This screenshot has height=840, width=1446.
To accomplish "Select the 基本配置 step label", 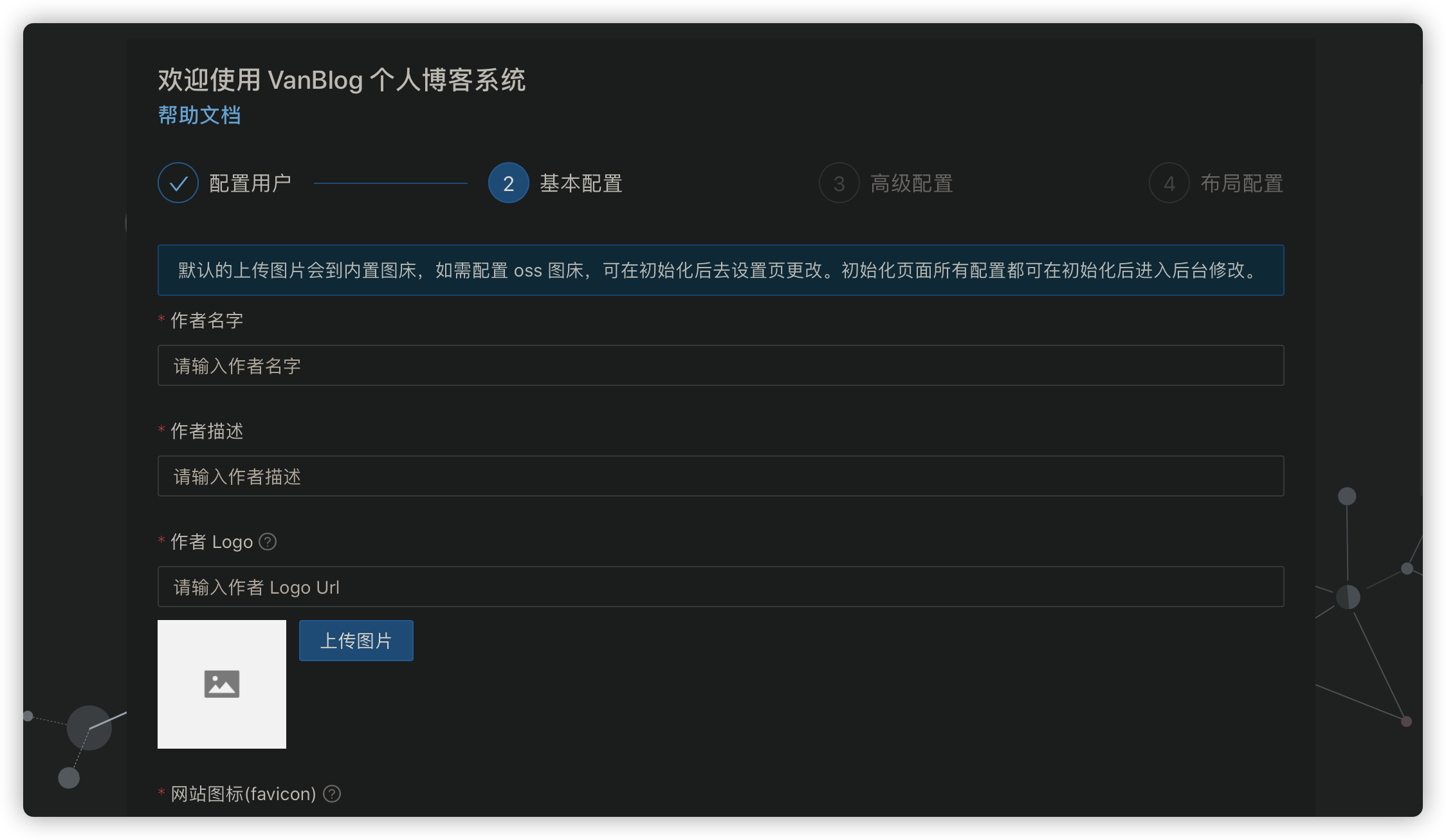I will point(581,183).
